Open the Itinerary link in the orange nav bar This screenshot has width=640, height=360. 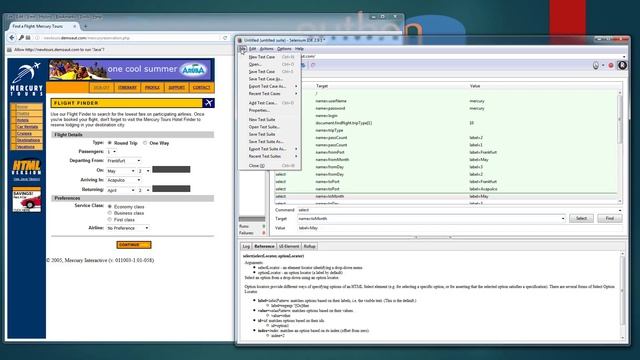pos(127,88)
